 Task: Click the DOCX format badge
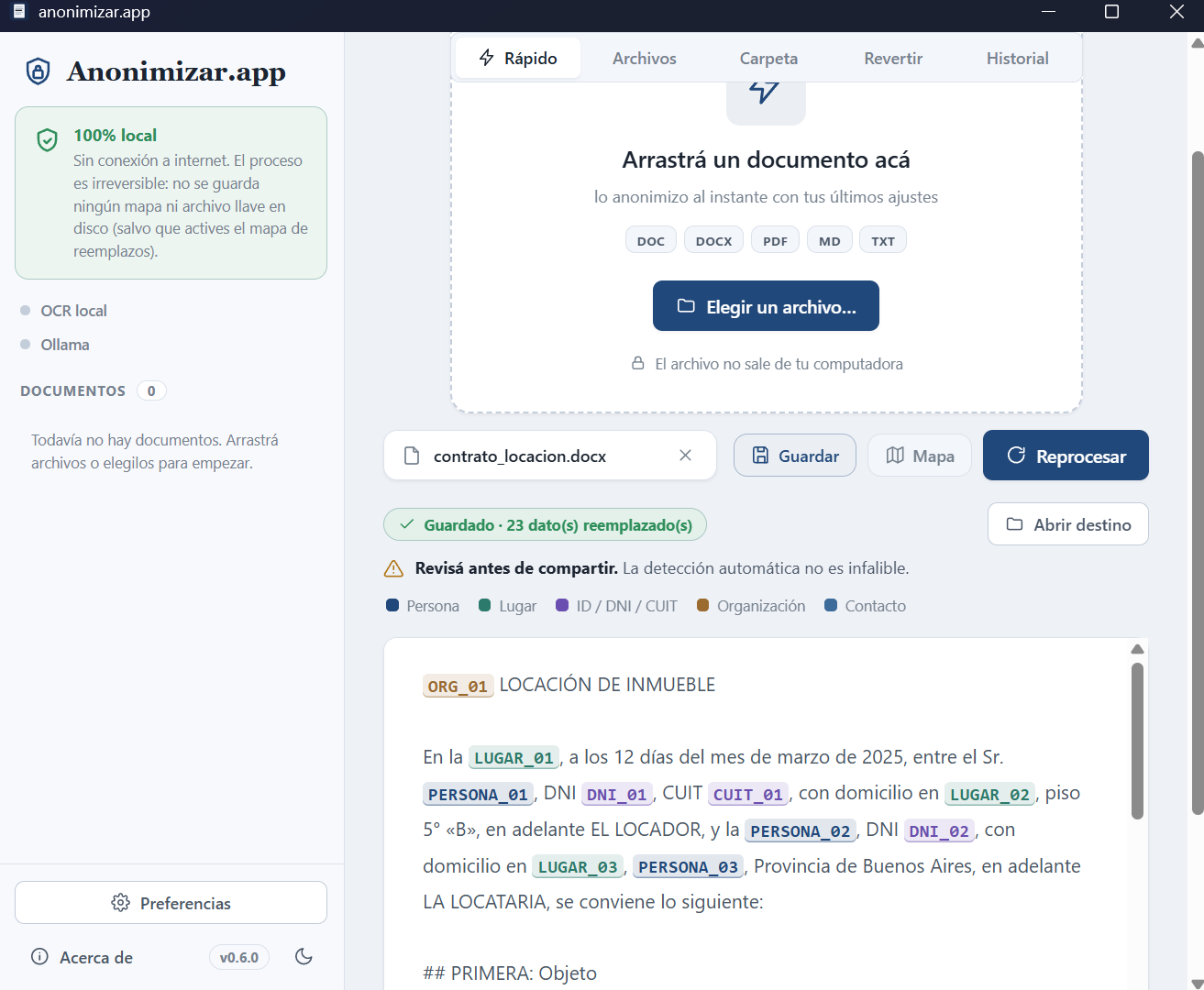[713, 240]
